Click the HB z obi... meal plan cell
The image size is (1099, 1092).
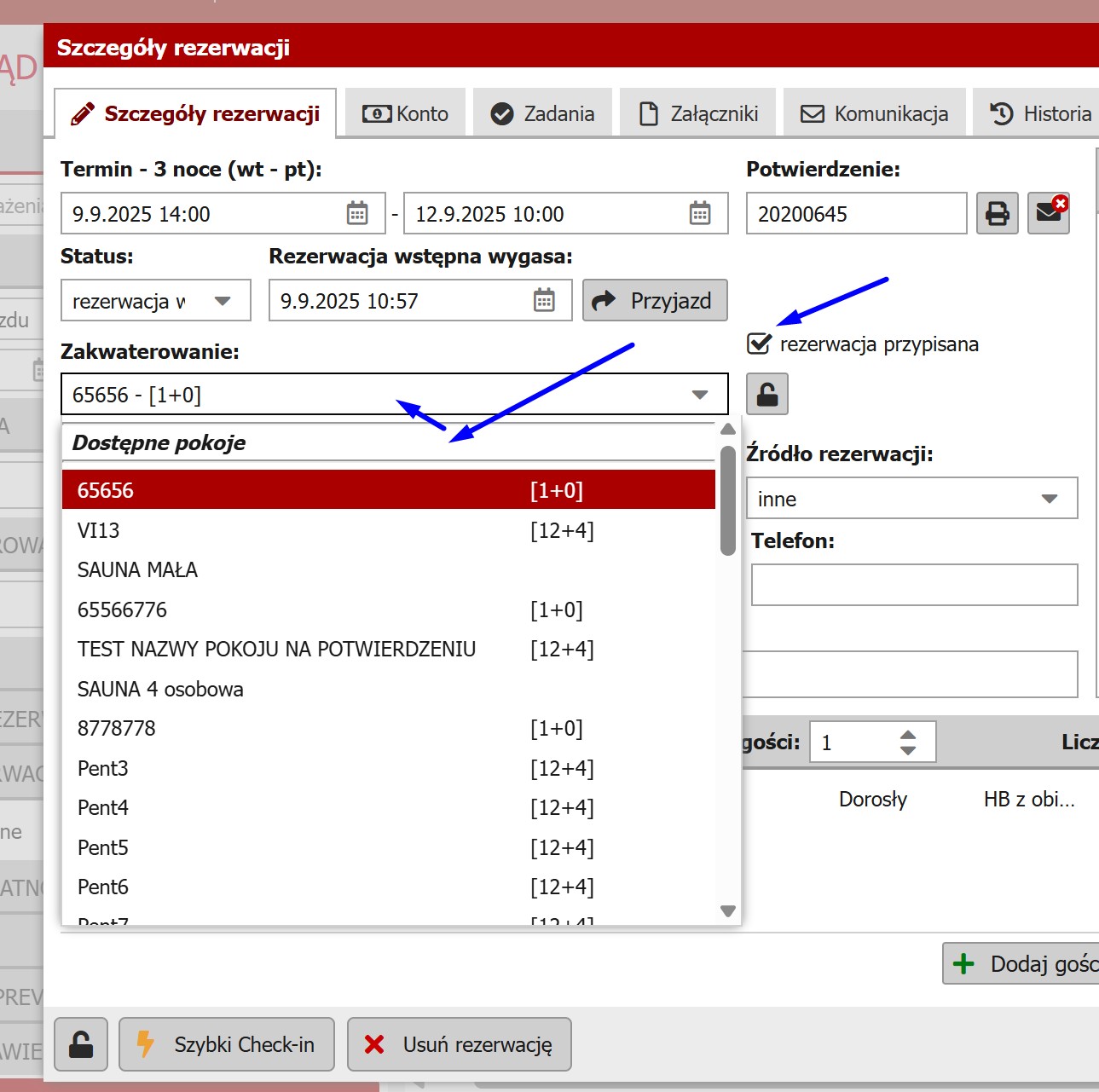(1029, 799)
